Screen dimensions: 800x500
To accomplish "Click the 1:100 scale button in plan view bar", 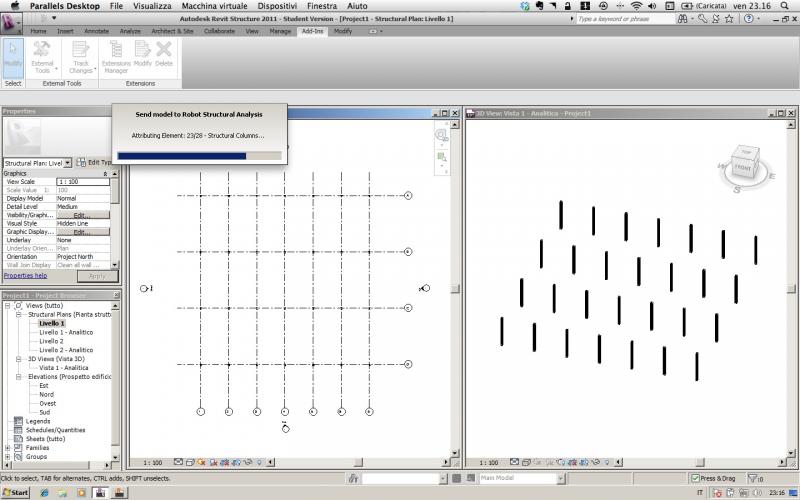I will point(153,463).
